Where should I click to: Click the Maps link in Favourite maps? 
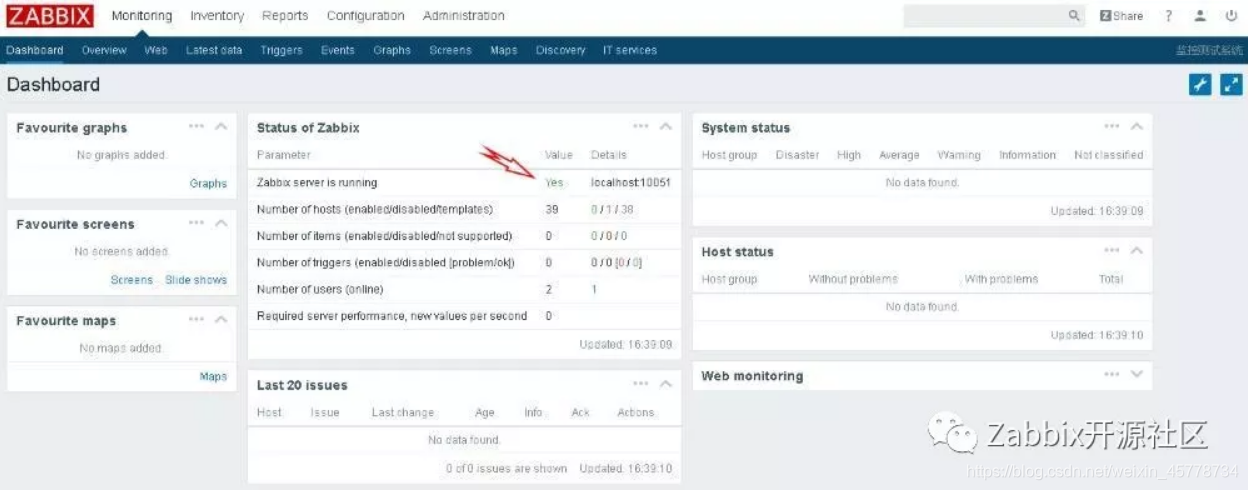coord(213,377)
